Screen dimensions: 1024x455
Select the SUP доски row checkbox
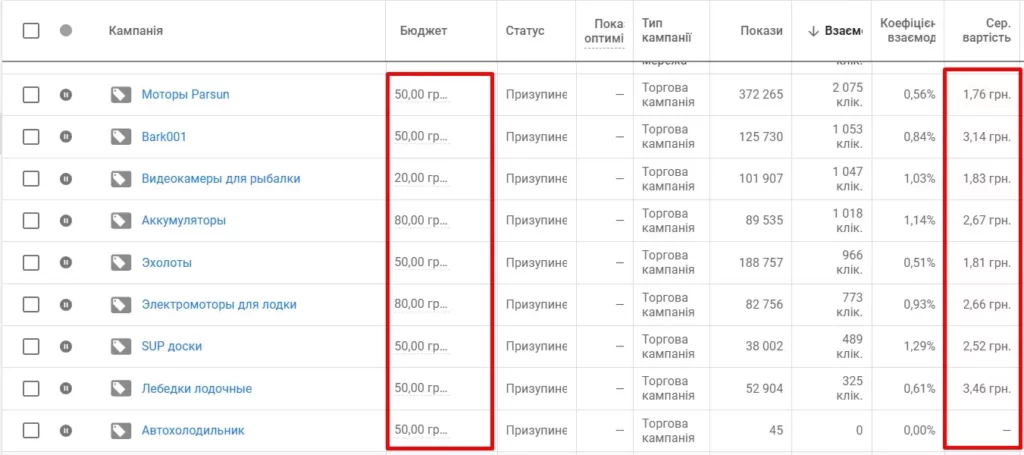point(31,347)
